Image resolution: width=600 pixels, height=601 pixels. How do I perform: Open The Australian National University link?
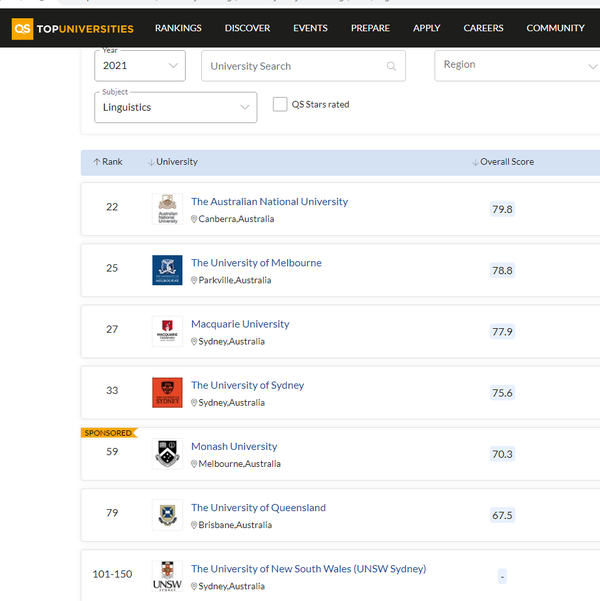click(x=270, y=202)
